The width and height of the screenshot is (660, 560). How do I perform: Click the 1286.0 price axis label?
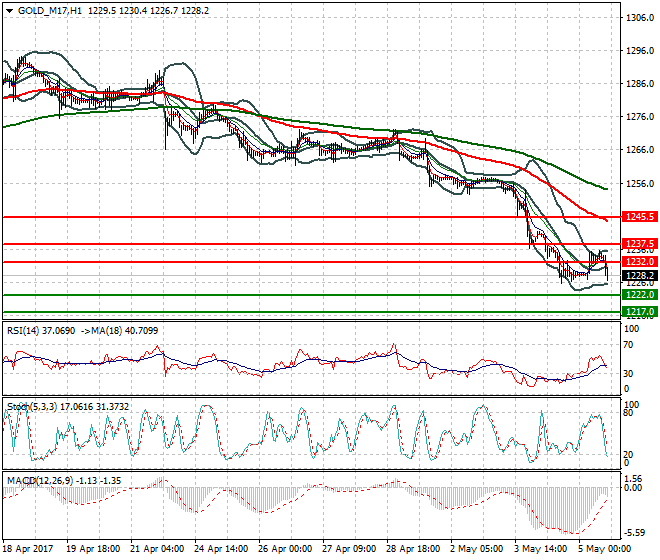pos(640,84)
